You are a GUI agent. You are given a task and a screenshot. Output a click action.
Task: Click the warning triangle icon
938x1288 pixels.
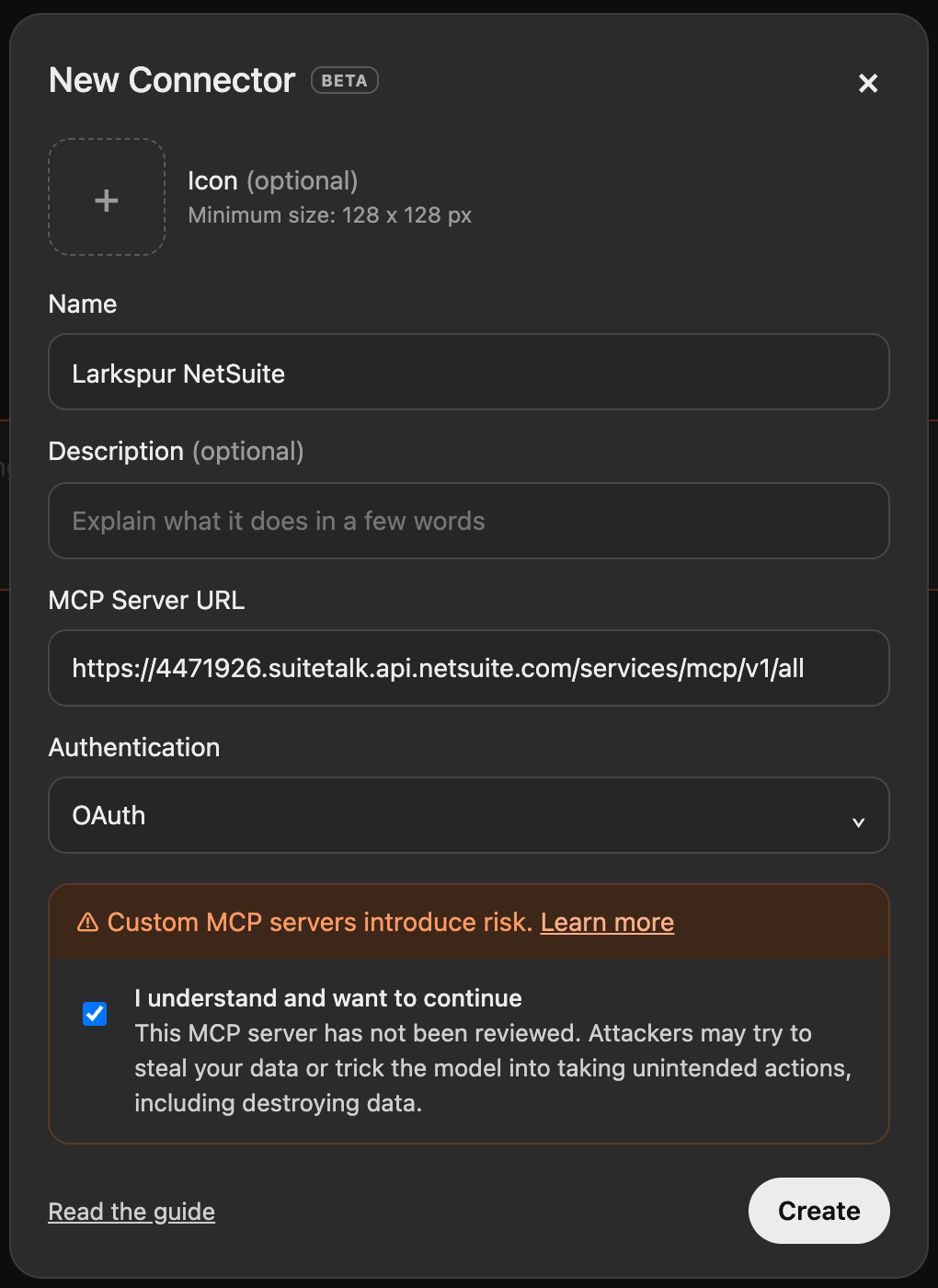click(x=88, y=922)
